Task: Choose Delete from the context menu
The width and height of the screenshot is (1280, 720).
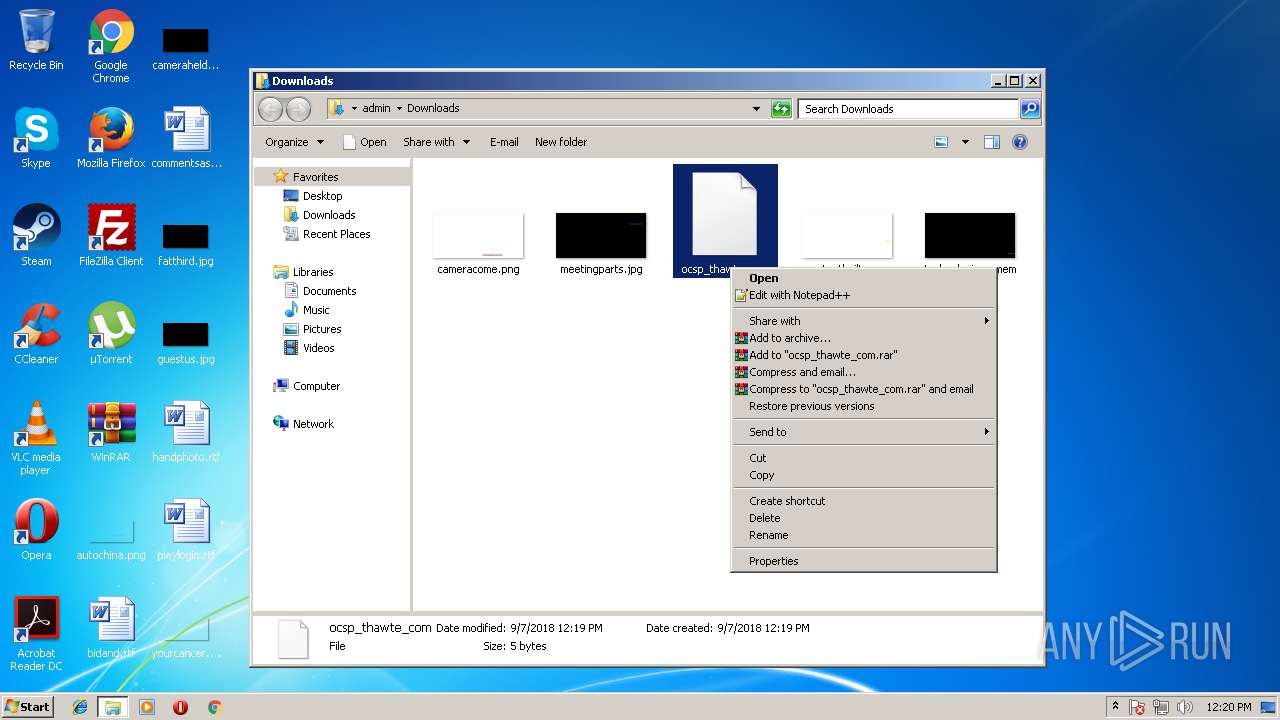Action: pos(864,518)
